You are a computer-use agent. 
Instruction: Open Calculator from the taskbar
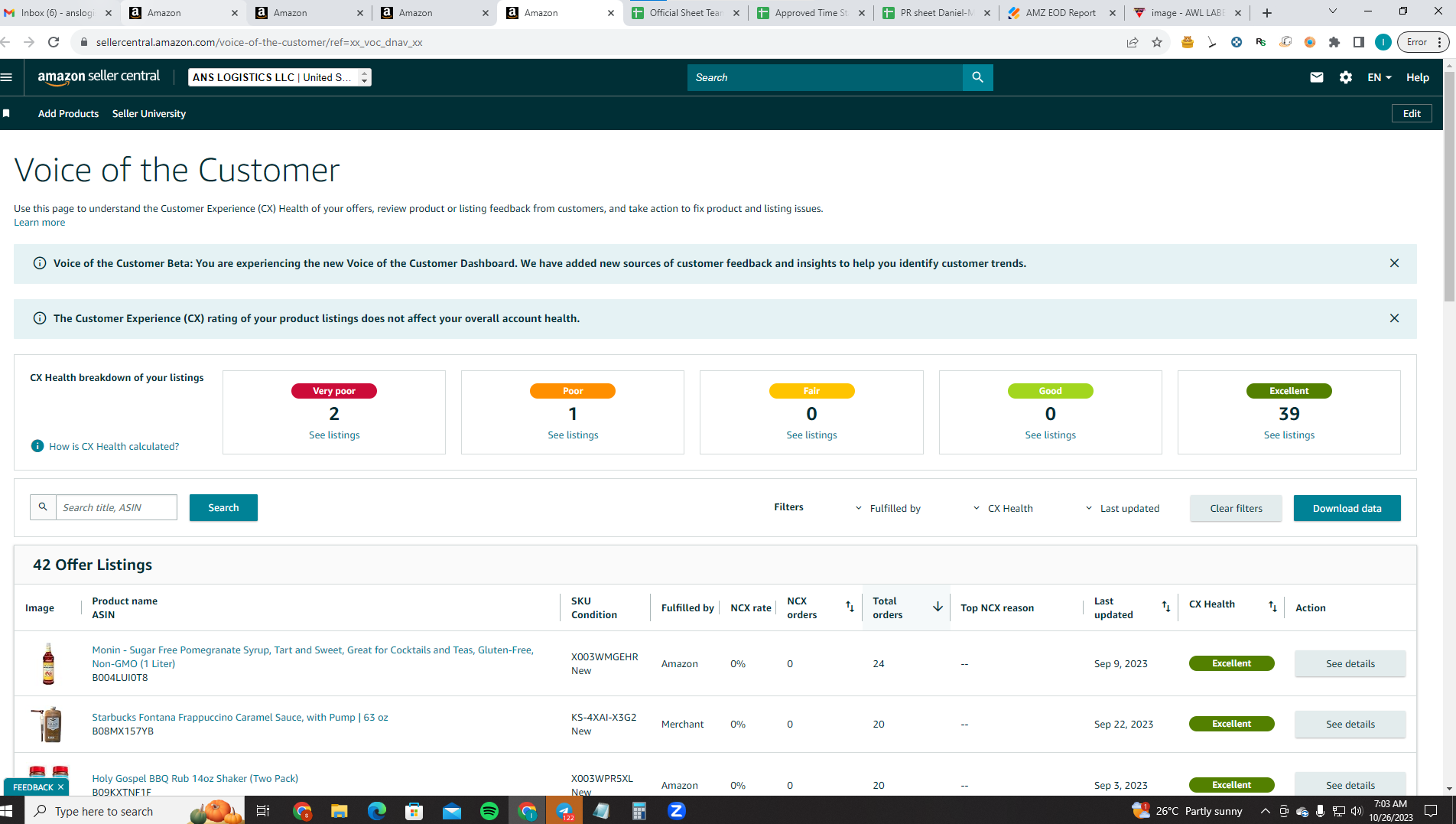pos(639,811)
